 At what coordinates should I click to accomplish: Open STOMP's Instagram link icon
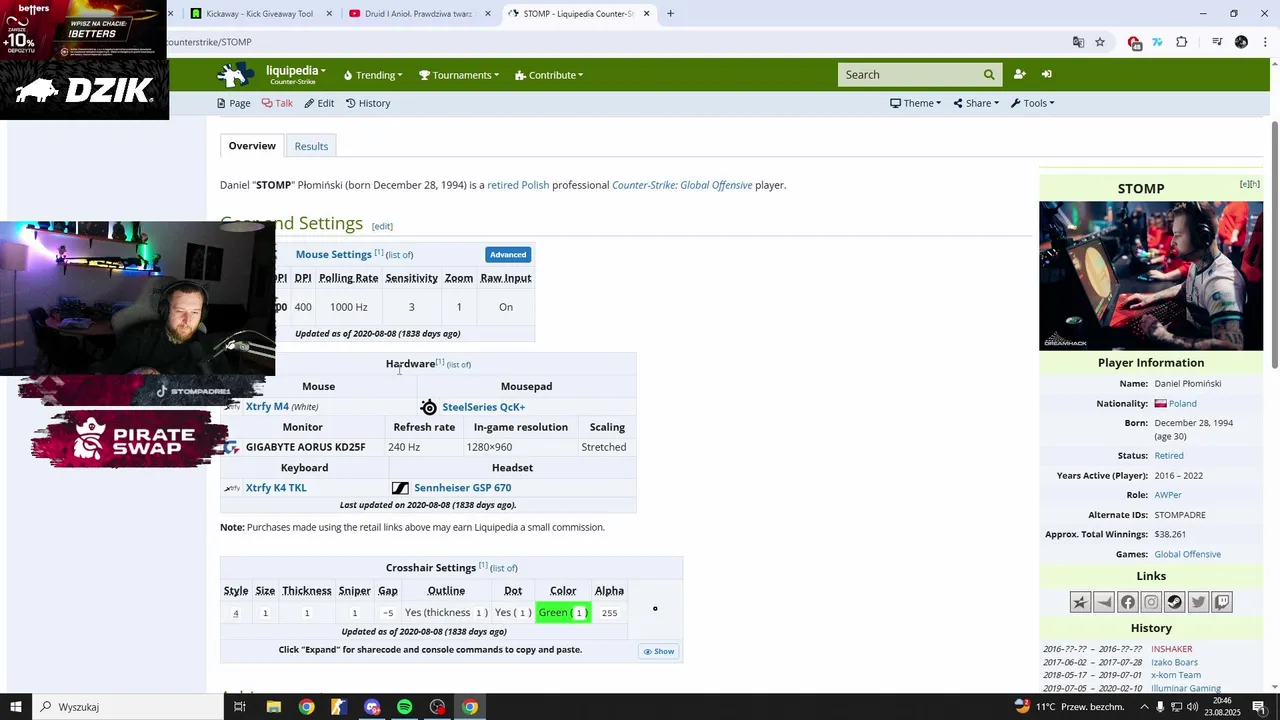click(x=1151, y=602)
